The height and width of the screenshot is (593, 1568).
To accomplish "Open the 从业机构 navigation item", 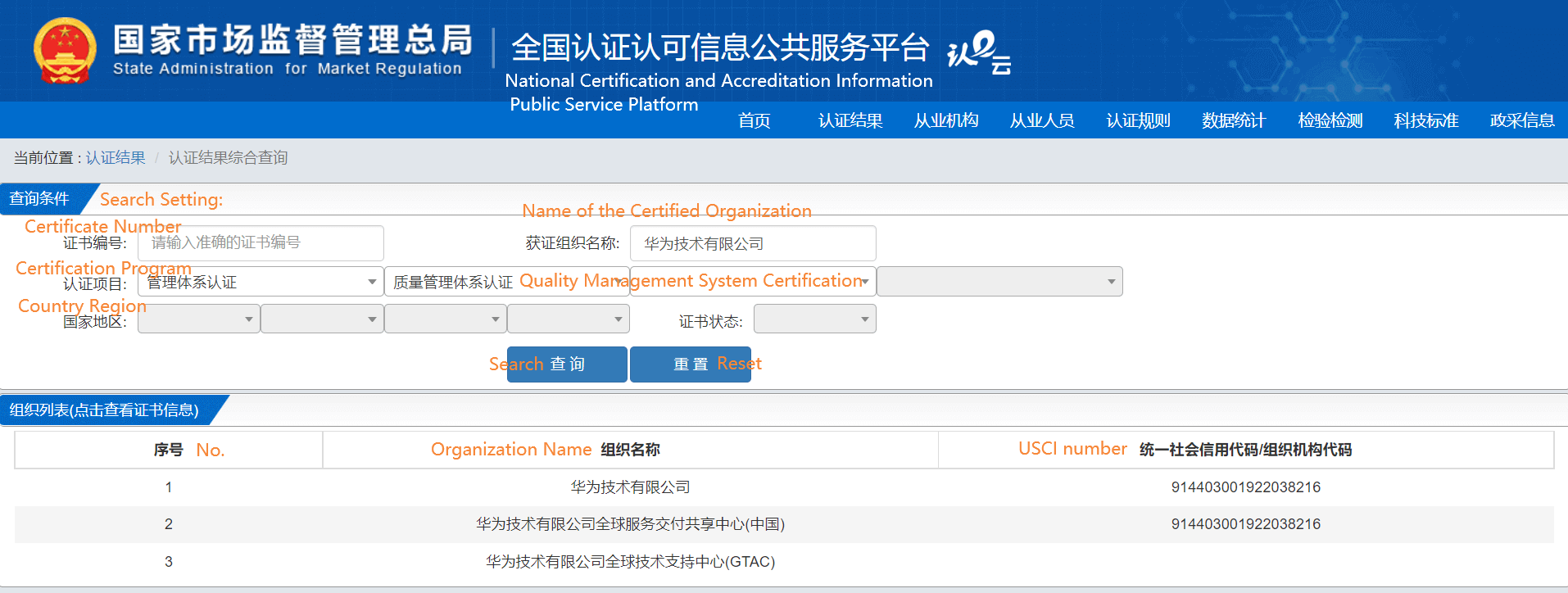I will click(x=946, y=120).
